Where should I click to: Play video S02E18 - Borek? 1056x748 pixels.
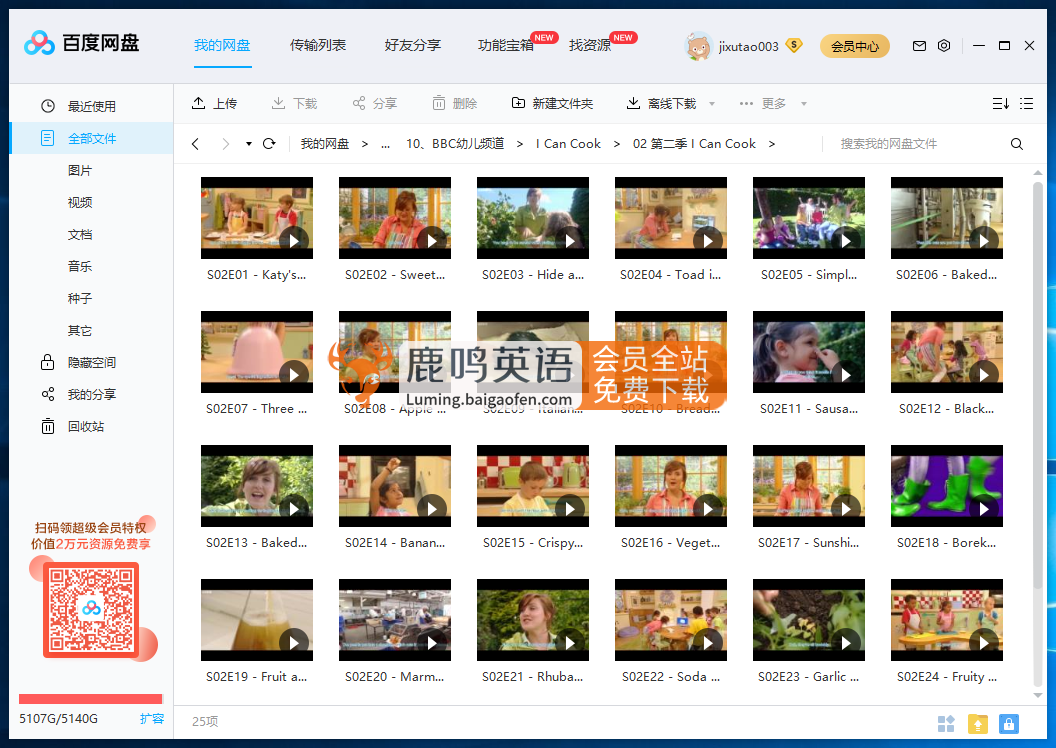point(984,509)
